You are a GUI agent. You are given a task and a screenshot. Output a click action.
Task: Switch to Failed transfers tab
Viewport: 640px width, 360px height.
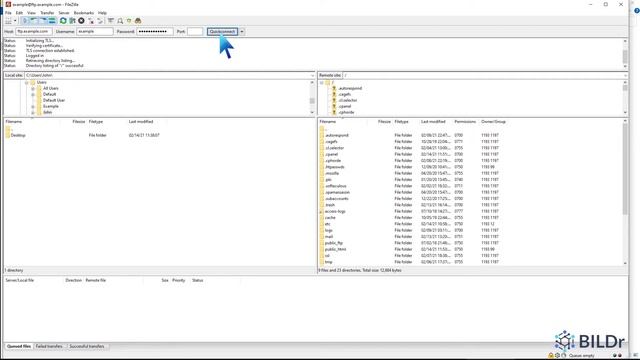pos(49,346)
